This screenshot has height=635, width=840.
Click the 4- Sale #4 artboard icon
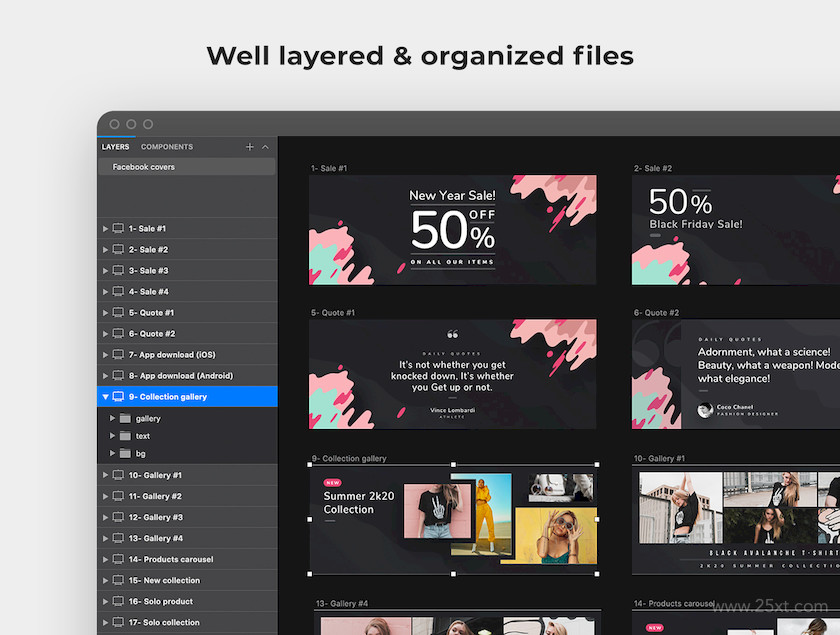coord(118,291)
